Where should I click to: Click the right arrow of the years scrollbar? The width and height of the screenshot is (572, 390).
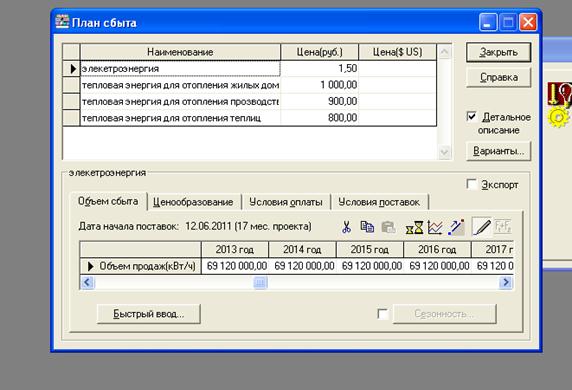pyautogui.click(x=506, y=282)
